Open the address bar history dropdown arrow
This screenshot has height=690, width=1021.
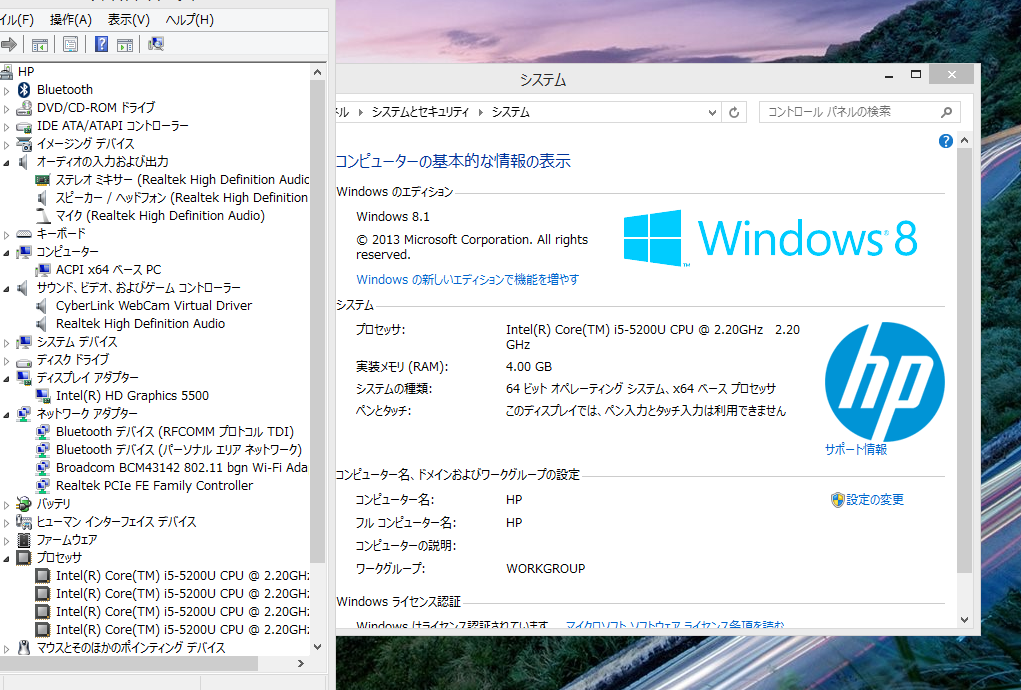pyautogui.click(x=712, y=113)
